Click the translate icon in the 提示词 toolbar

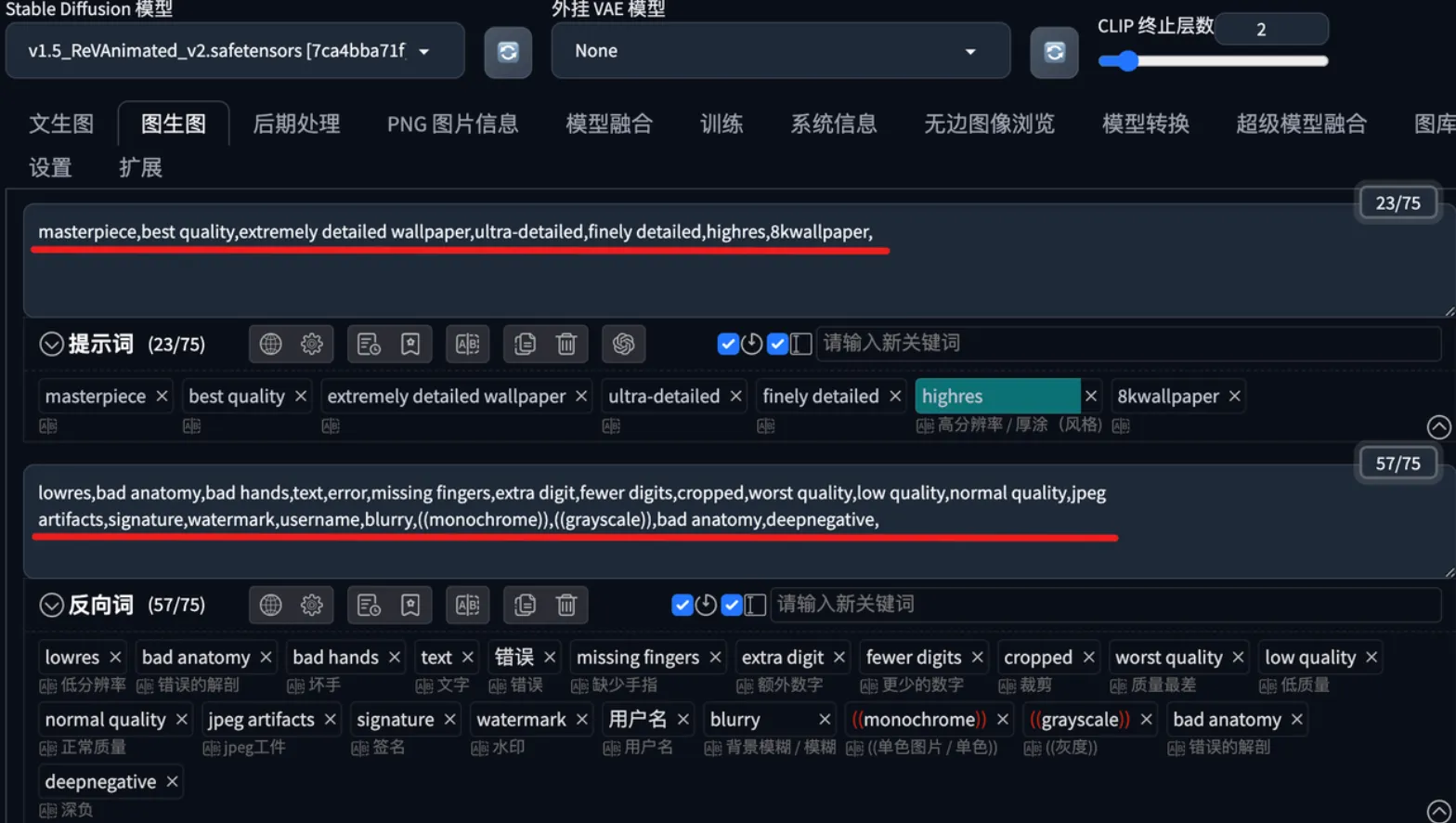tap(467, 344)
